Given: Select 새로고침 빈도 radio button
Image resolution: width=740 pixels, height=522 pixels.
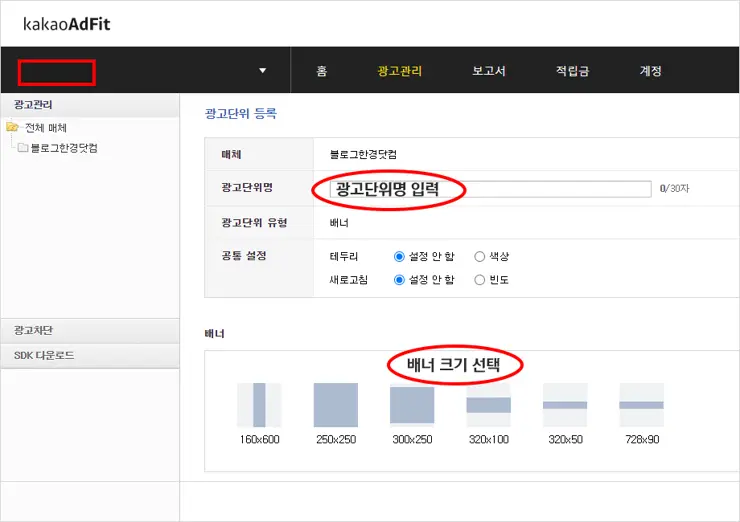Looking at the screenshot, I should (x=479, y=280).
